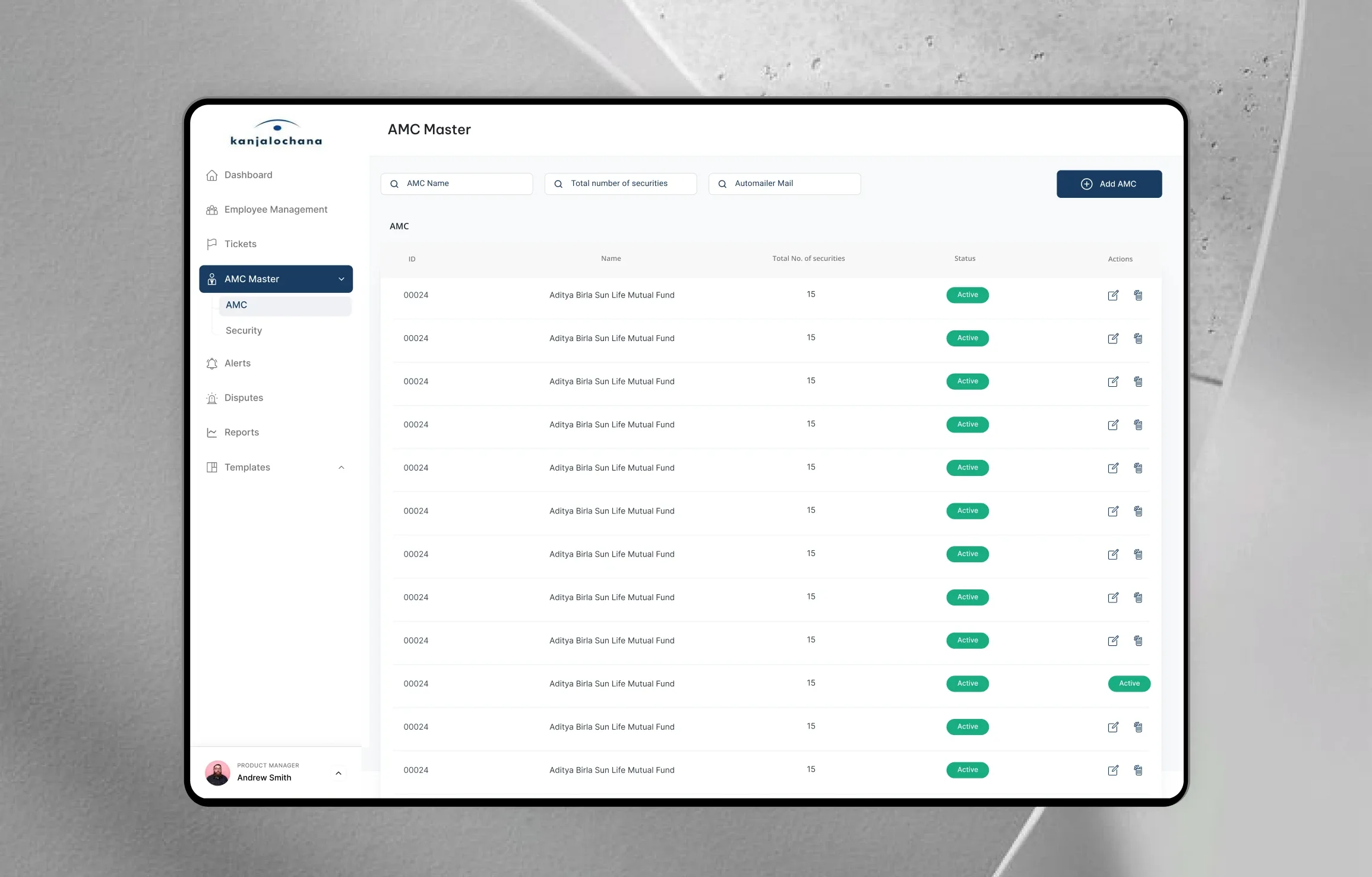The height and width of the screenshot is (877, 1372).
Task: Click the kanjalochana logo
Action: [x=276, y=134]
